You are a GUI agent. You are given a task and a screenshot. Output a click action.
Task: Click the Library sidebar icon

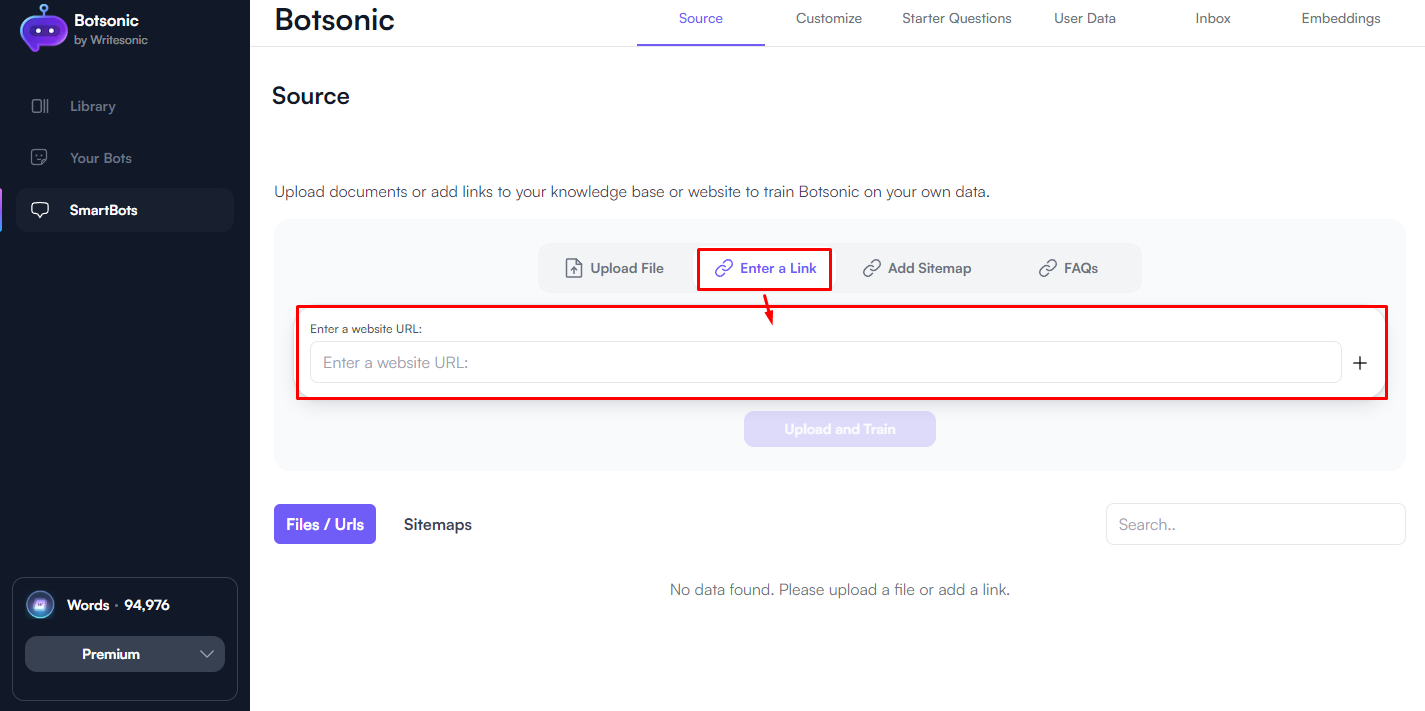40,106
